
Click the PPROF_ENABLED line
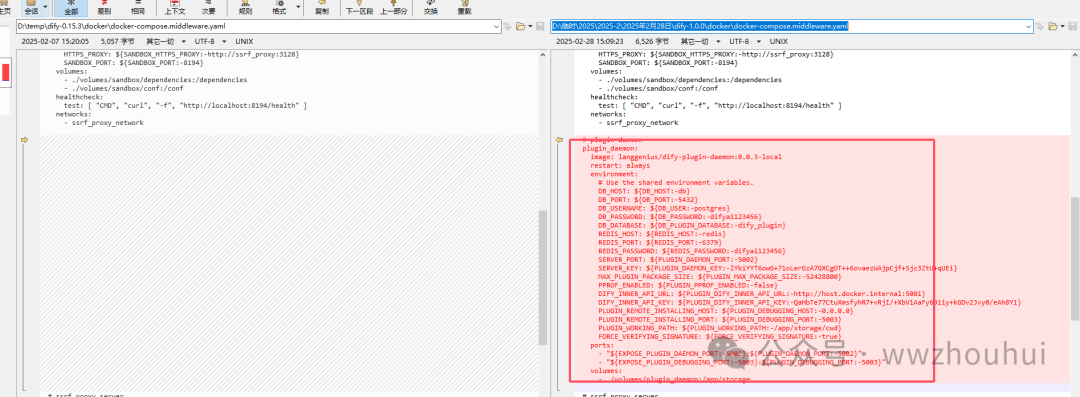pos(687,285)
